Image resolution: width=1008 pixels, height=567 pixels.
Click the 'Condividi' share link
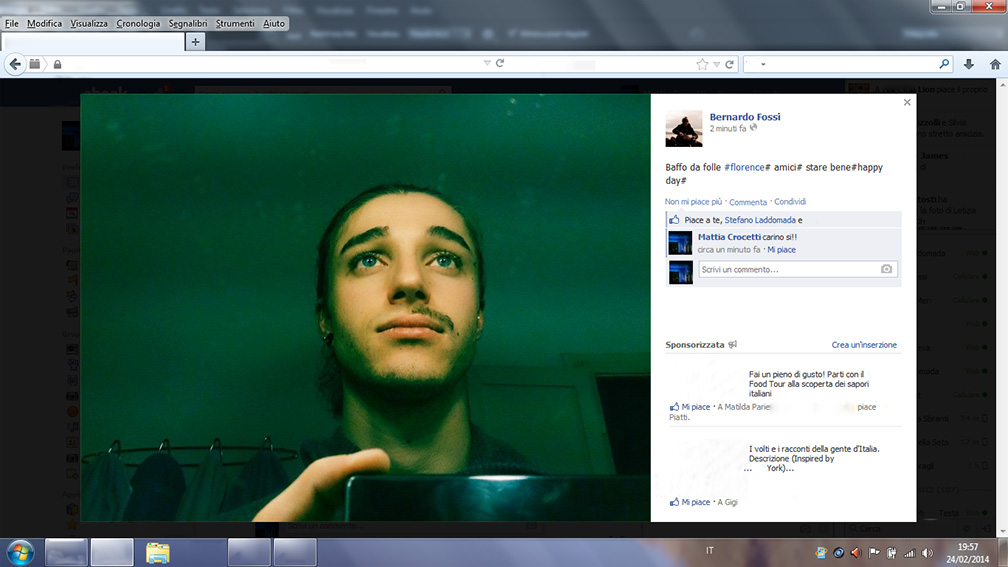790,202
